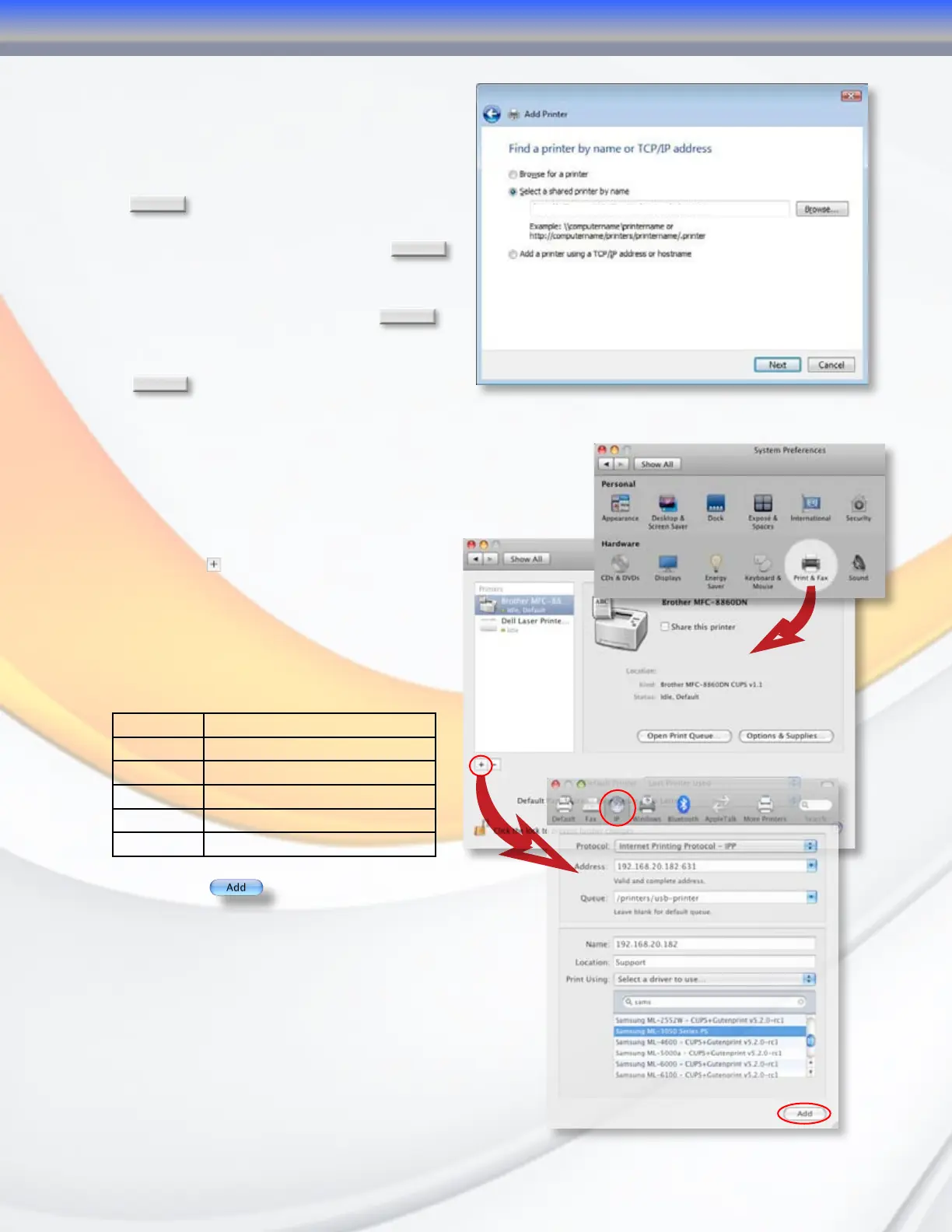The image size is (952, 1232).
Task: Expand the Address combo box arrow
Action: click(810, 866)
